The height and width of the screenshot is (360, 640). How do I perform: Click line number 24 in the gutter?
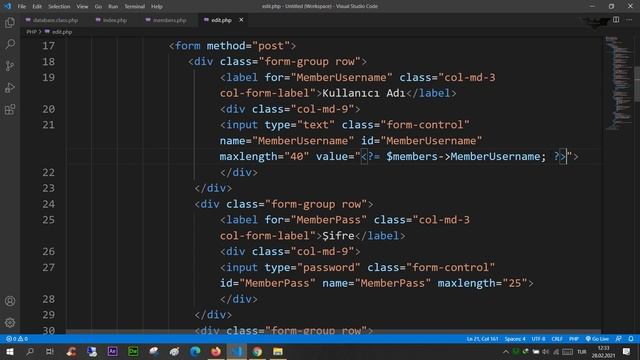pos(49,204)
